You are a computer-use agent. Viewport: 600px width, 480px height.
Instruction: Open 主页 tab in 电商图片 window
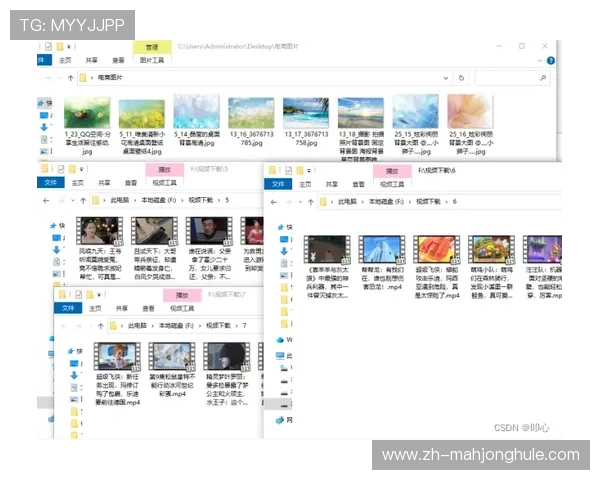[x=65, y=60]
